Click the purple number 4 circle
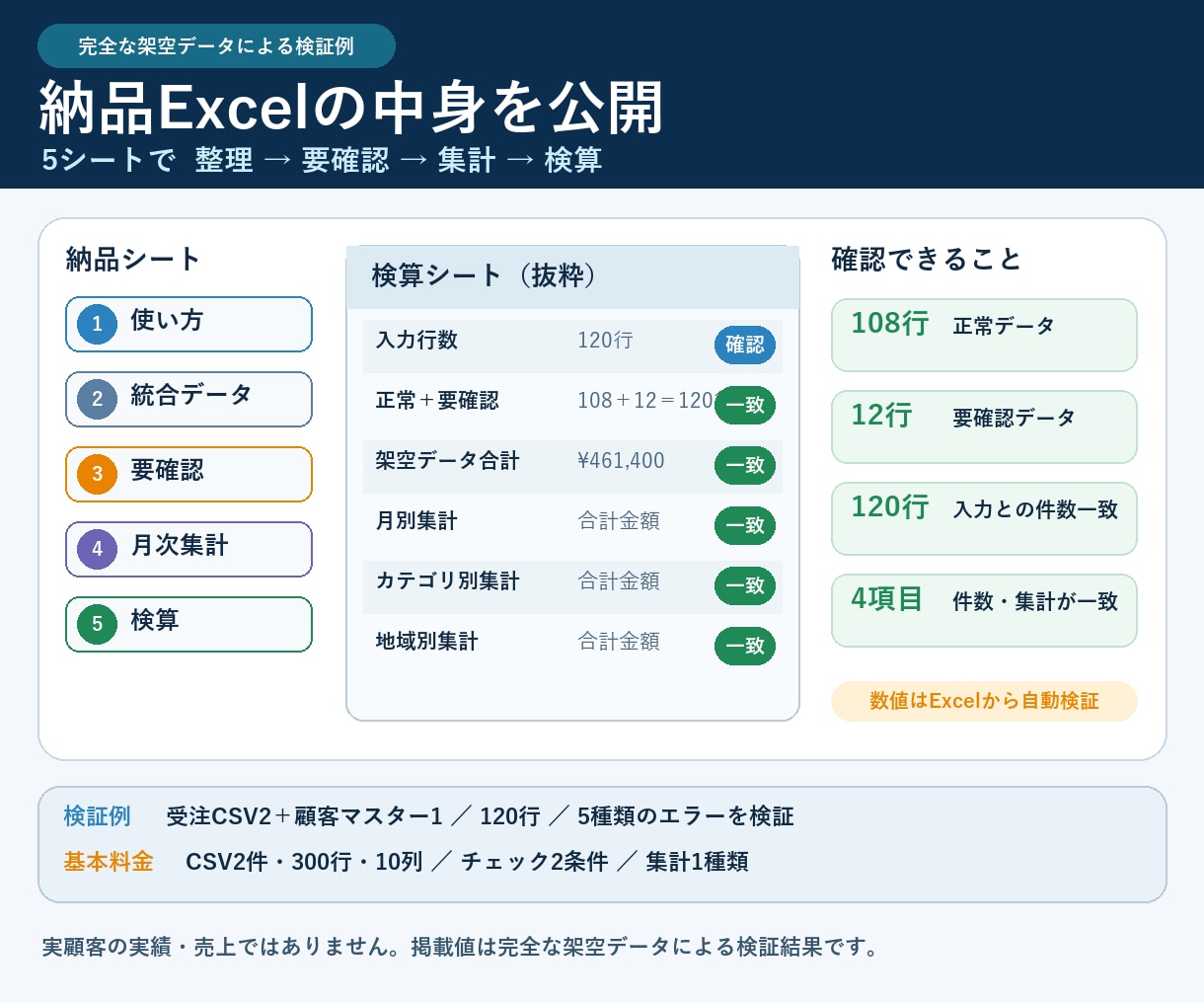The width and height of the screenshot is (1204, 1003). tap(97, 549)
